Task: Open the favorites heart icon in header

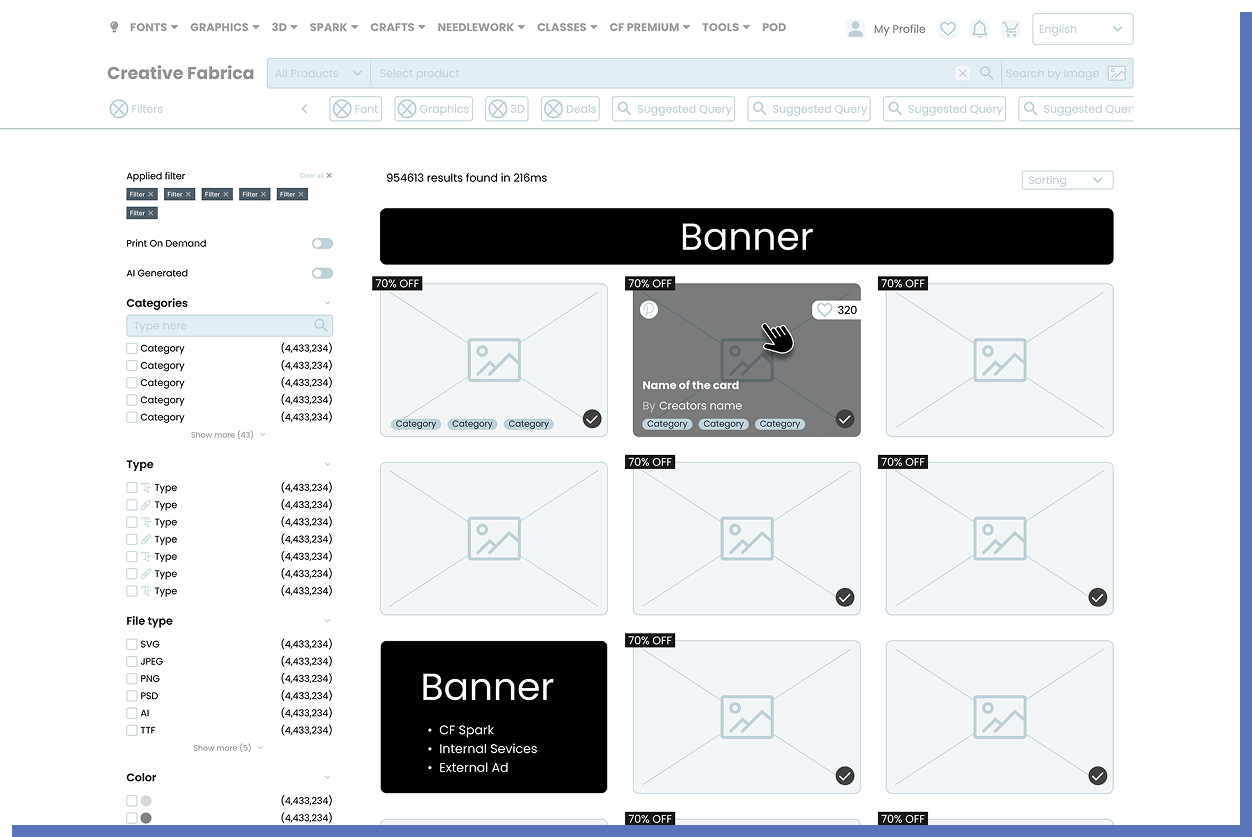Action: pos(947,28)
